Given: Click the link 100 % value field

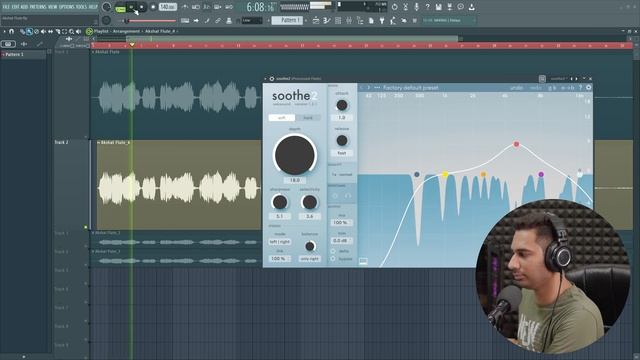Looking at the screenshot, I should pos(280,259).
